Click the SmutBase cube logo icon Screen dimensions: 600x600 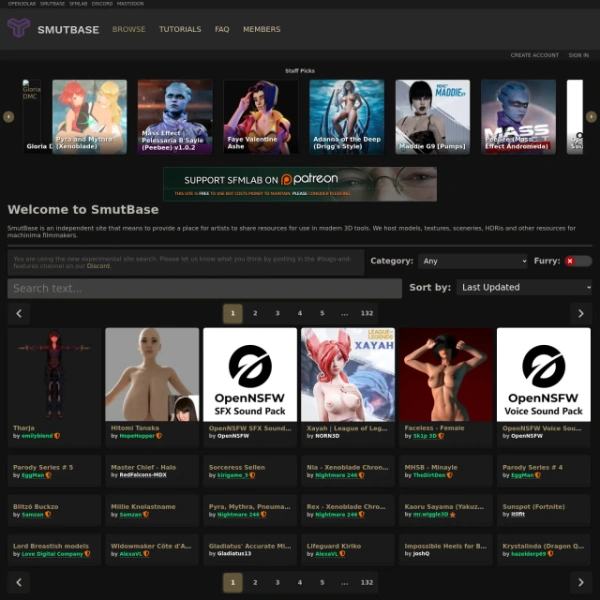pyautogui.click(x=18, y=28)
